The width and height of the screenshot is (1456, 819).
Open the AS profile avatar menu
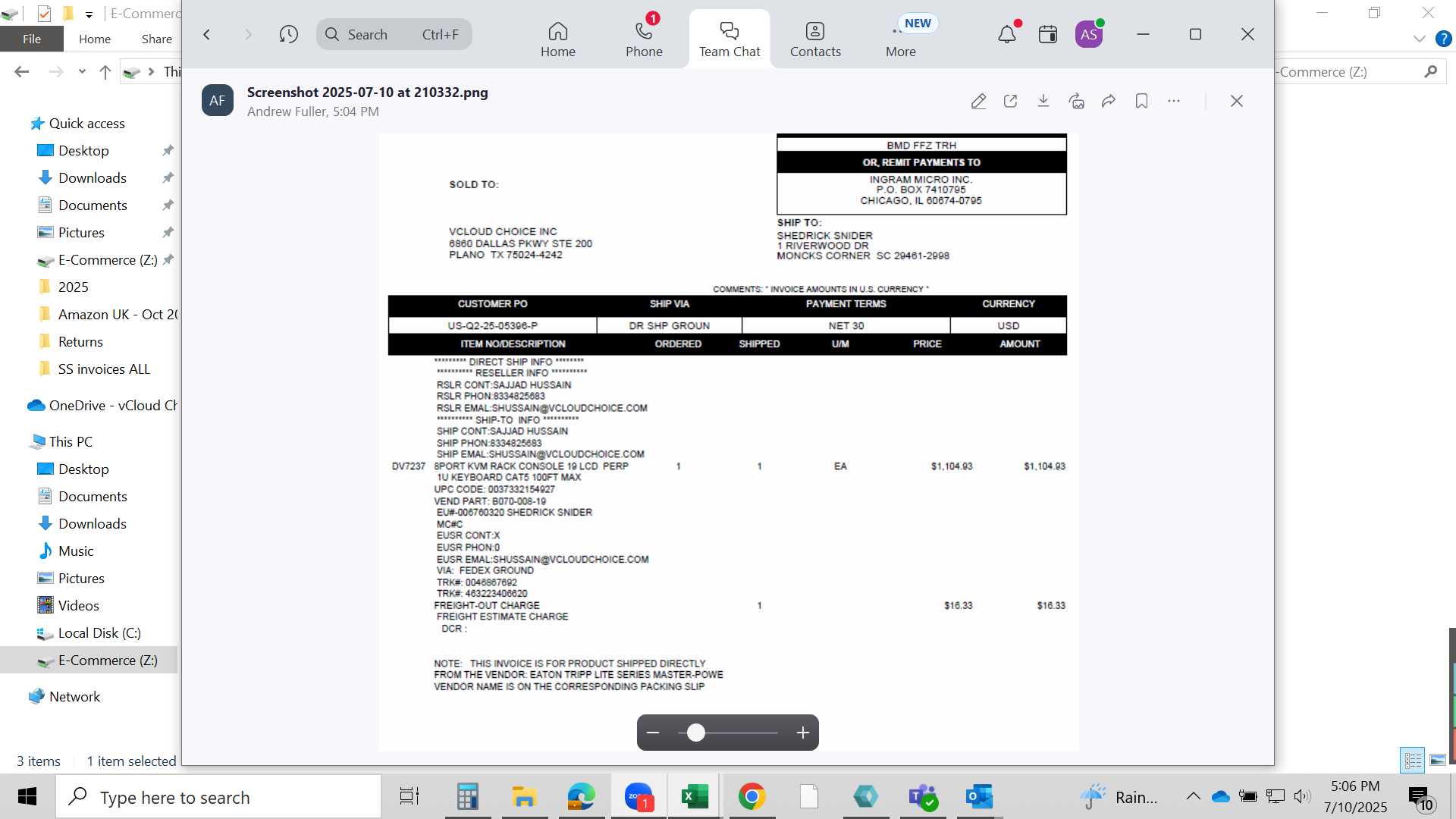(1089, 34)
